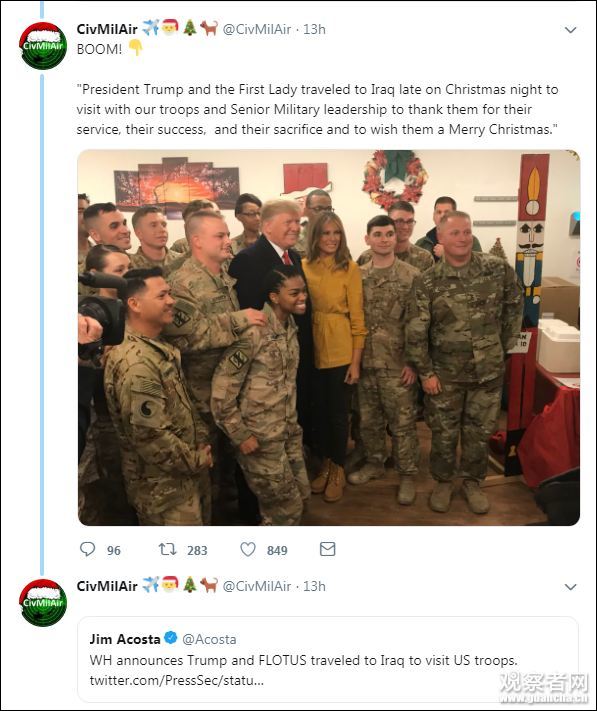This screenshot has width=597, height=711.
Task: Open the 13h timestamp of first tweet
Action: (314, 29)
